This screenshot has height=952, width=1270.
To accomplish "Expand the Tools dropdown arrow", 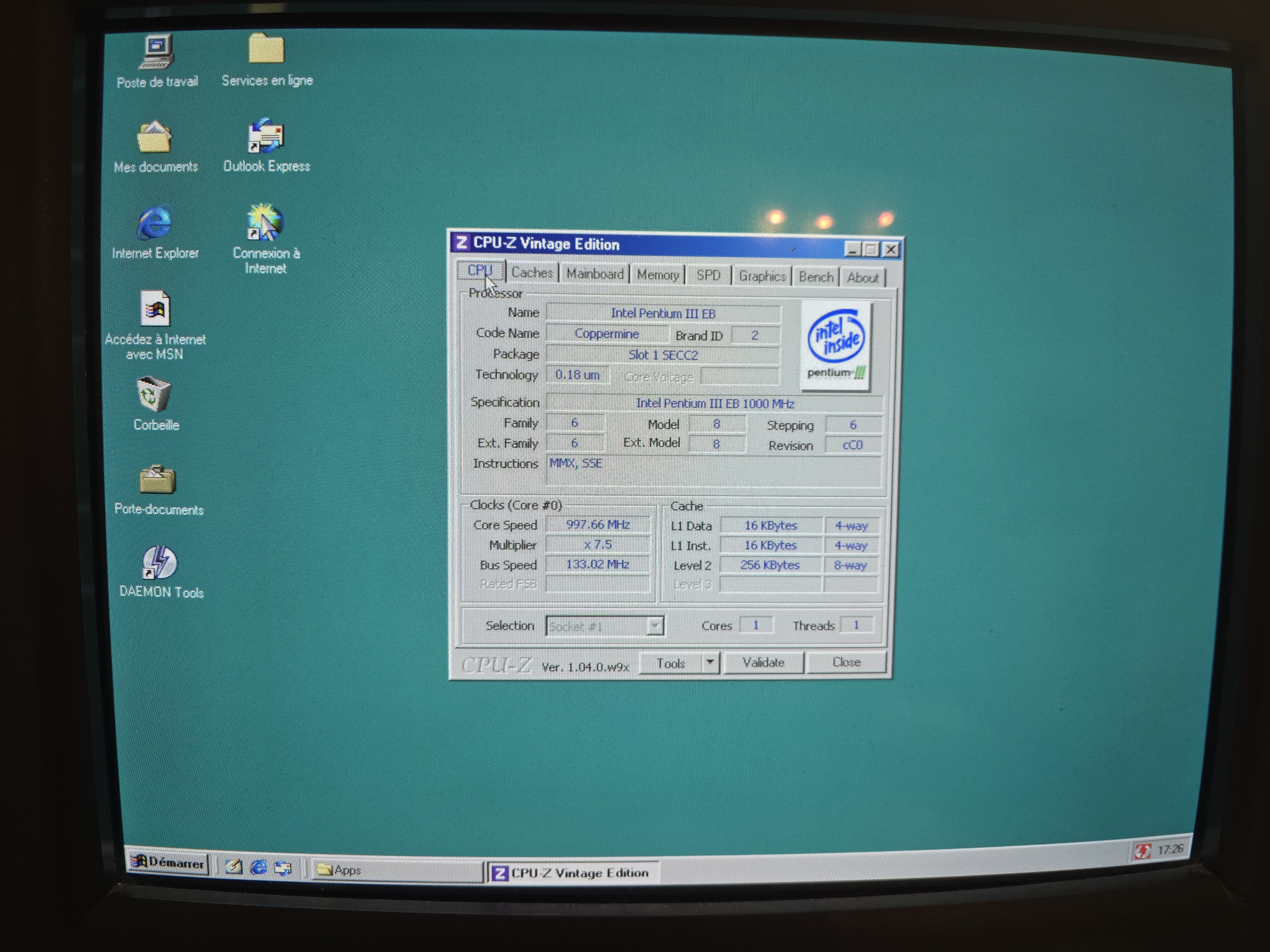I will pyautogui.click(x=710, y=662).
